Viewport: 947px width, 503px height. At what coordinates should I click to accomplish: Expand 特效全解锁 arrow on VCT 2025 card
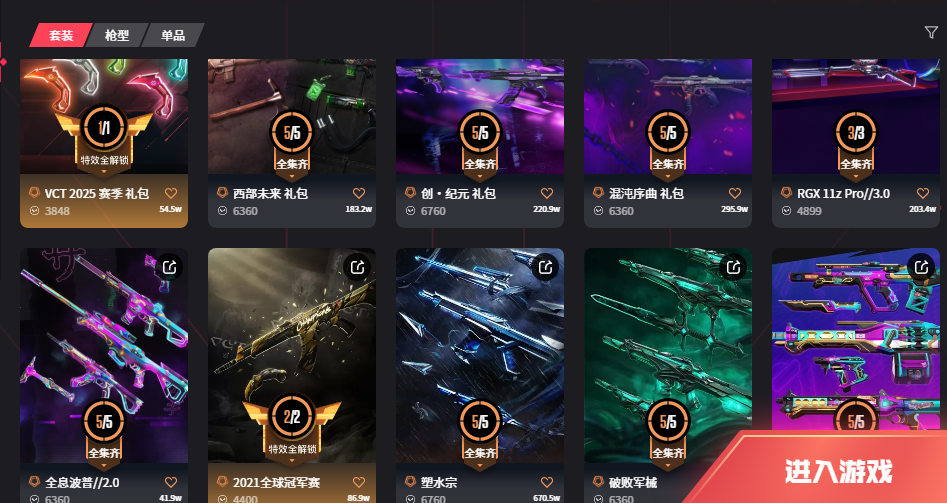[x=104, y=173]
